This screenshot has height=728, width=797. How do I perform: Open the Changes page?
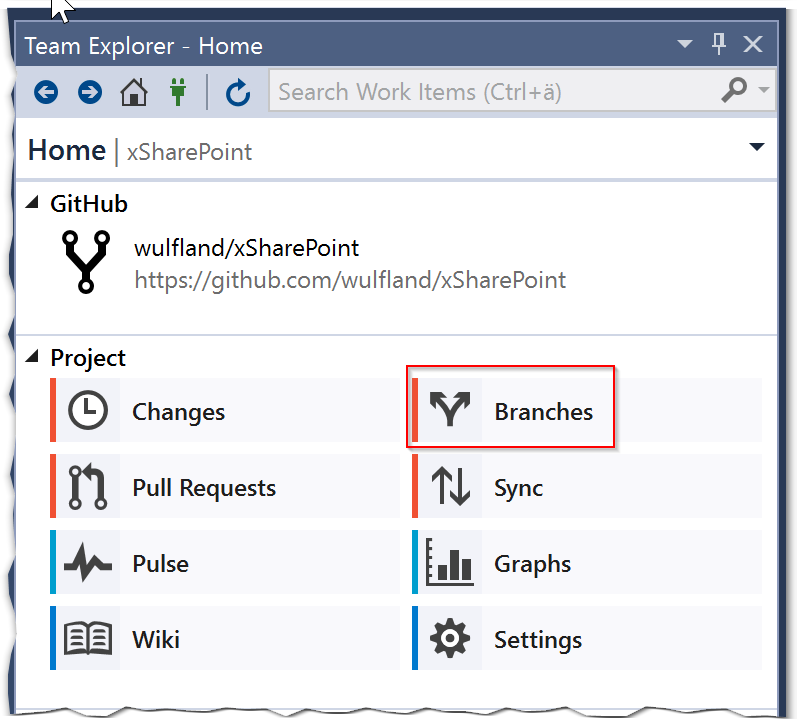click(x=178, y=411)
